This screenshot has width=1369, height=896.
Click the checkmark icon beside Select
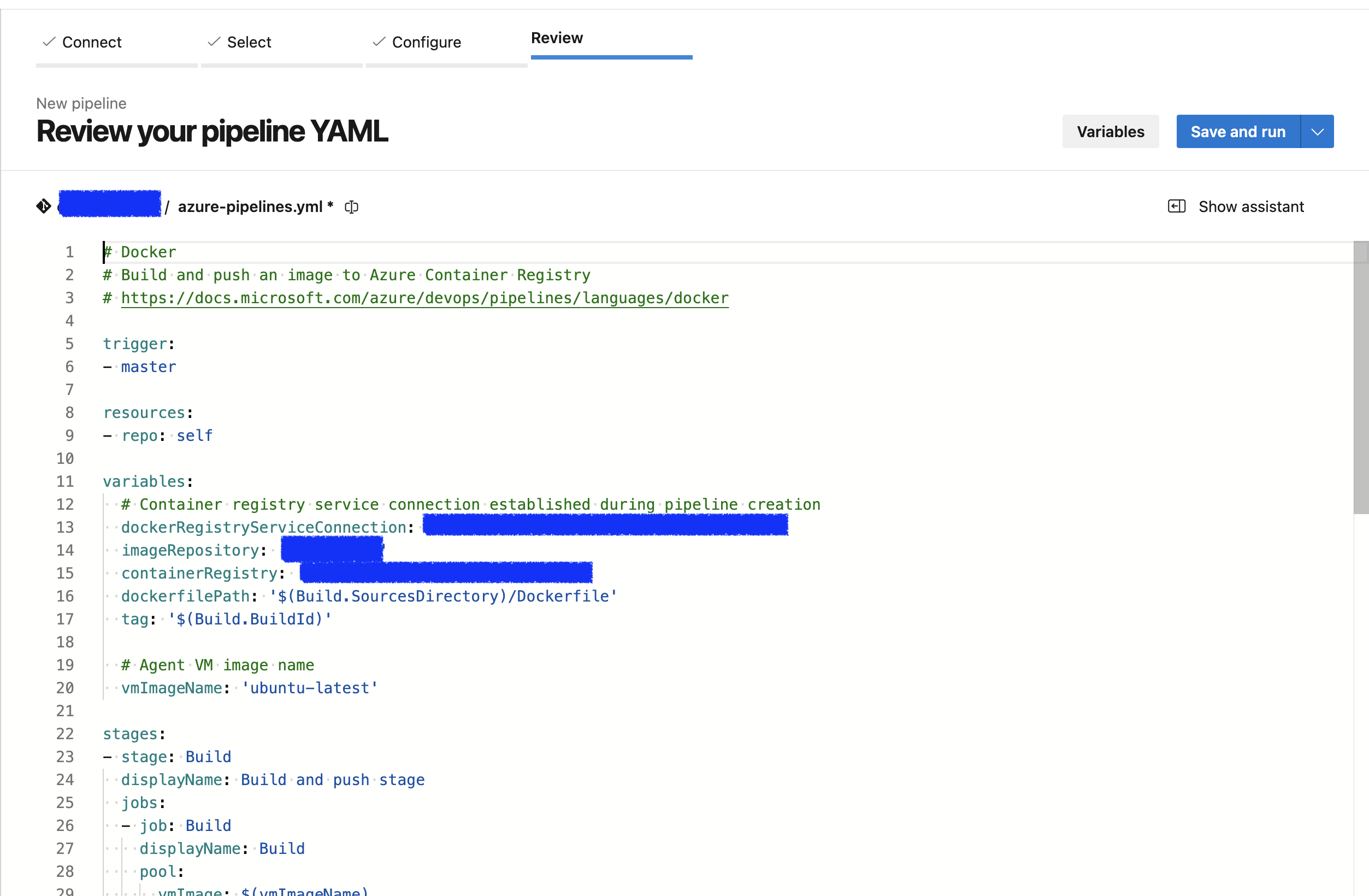(213, 42)
